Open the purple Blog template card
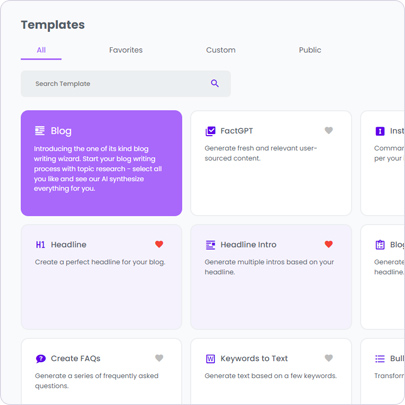Viewport: 405px width, 405px height. click(101, 163)
